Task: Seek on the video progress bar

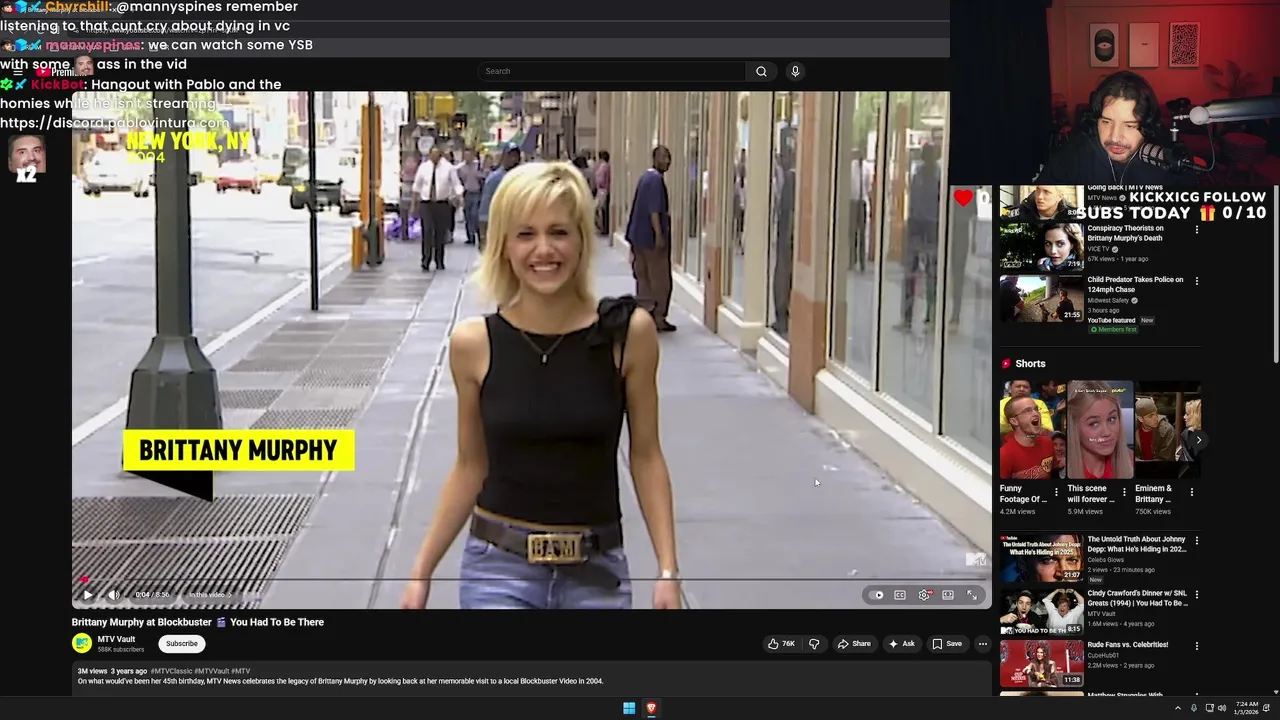Action: click(531, 579)
